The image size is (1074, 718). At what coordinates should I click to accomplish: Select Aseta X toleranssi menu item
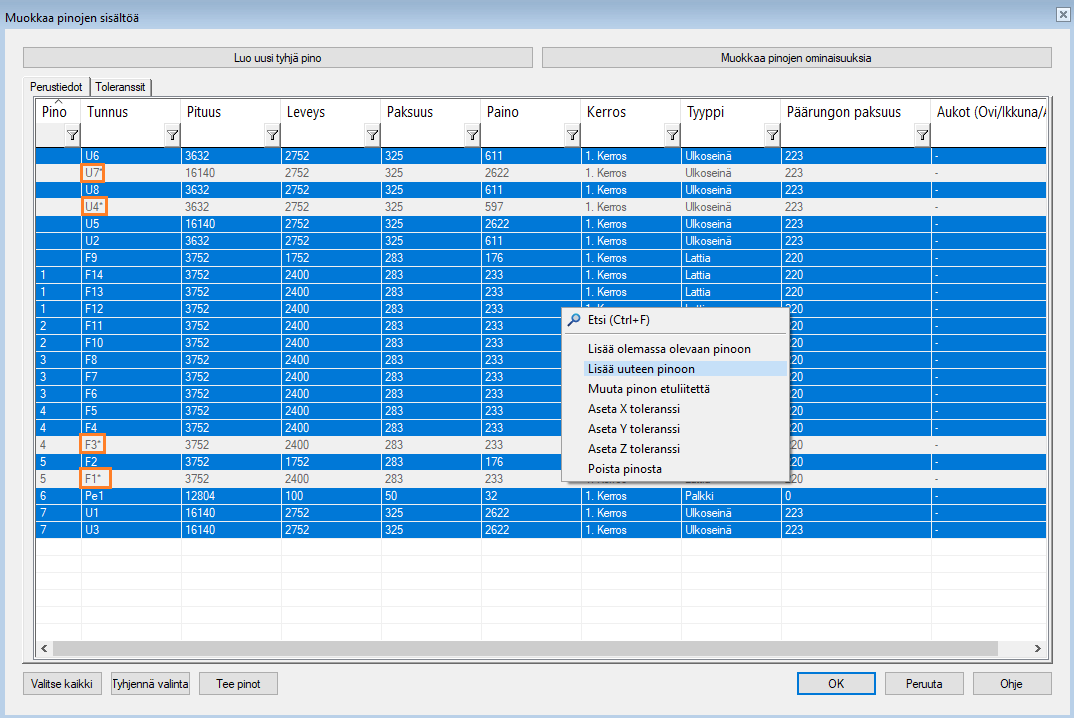(x=634, y=409)
